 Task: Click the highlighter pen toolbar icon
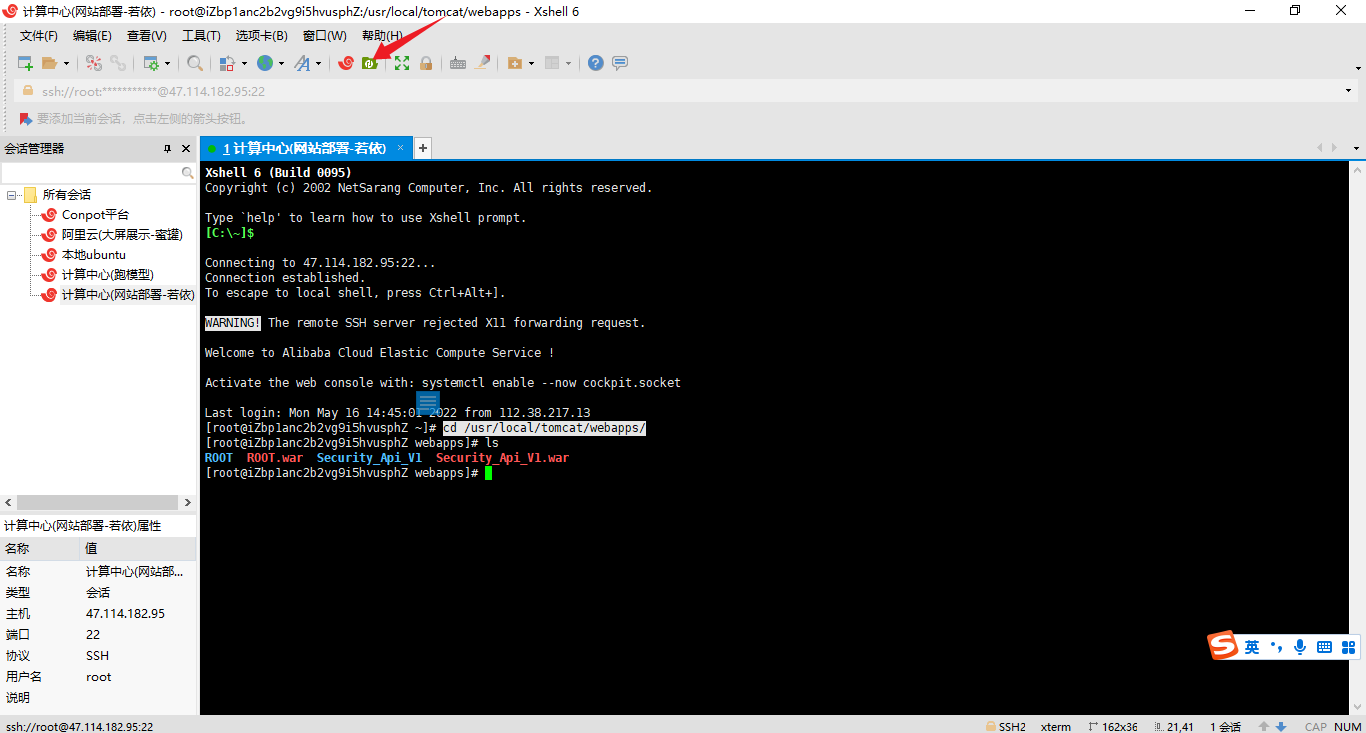coord(483,63)
